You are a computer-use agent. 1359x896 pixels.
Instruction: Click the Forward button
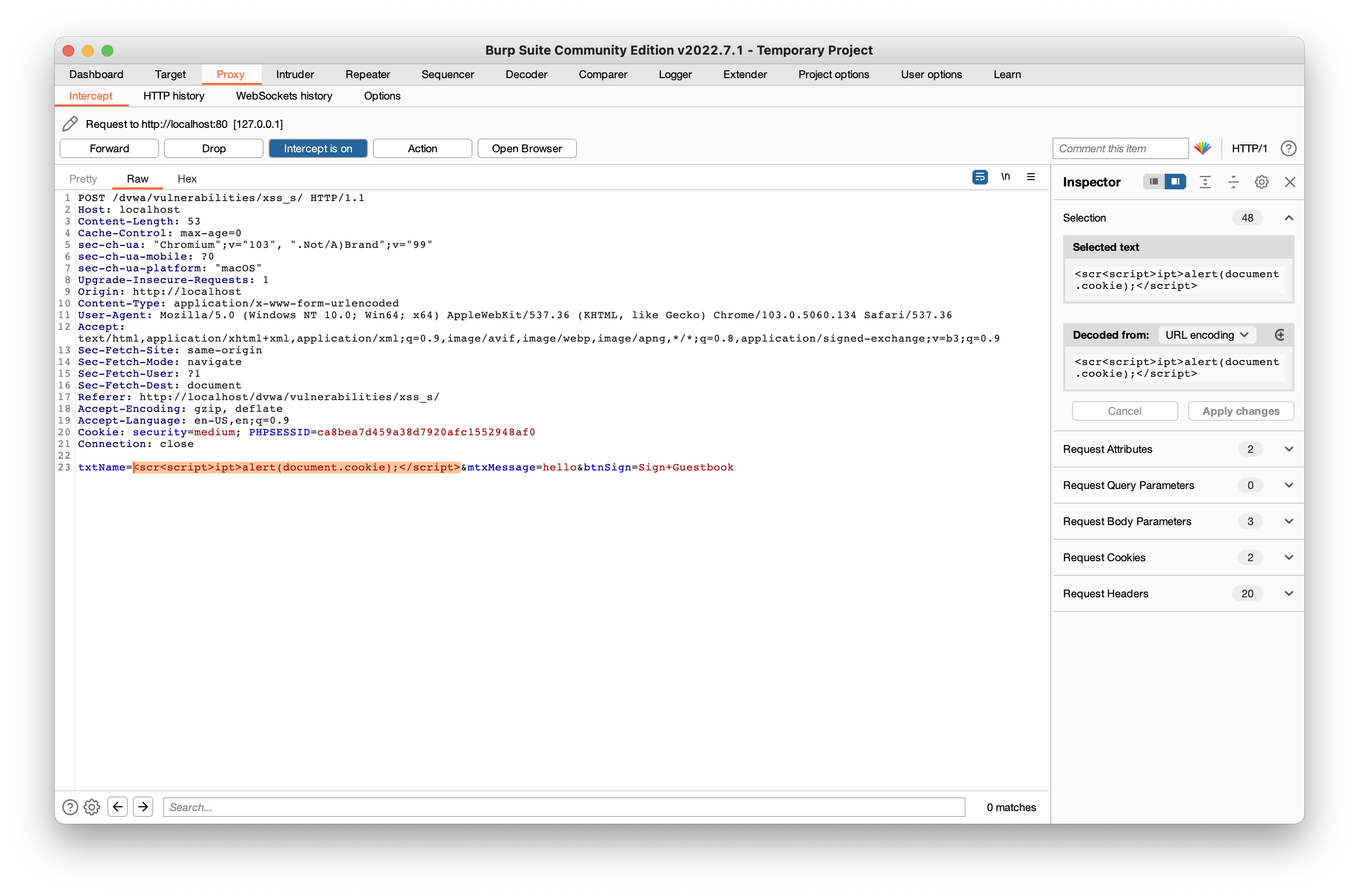coord(109,148)
